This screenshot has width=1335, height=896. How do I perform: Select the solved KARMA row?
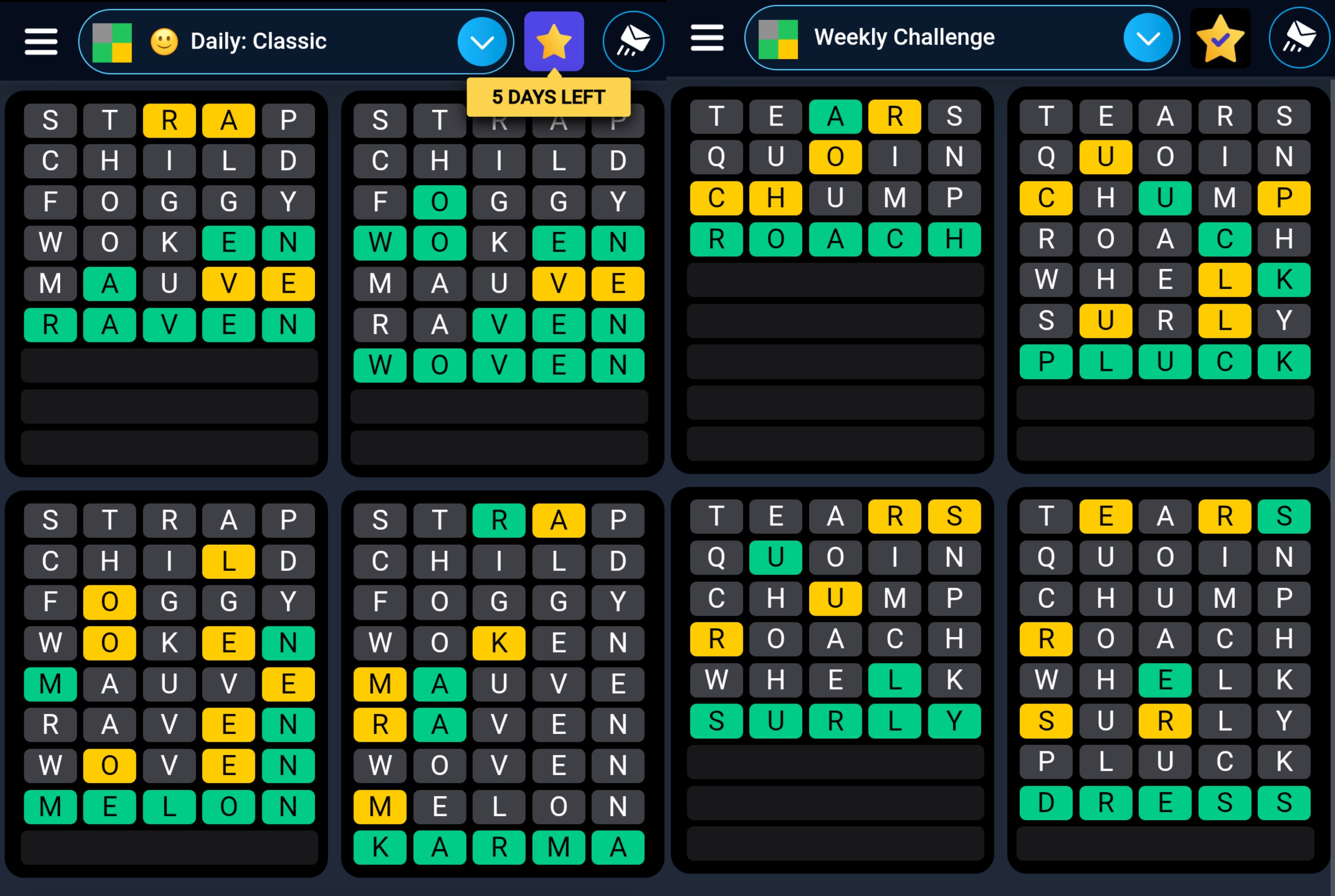(498, 847)
